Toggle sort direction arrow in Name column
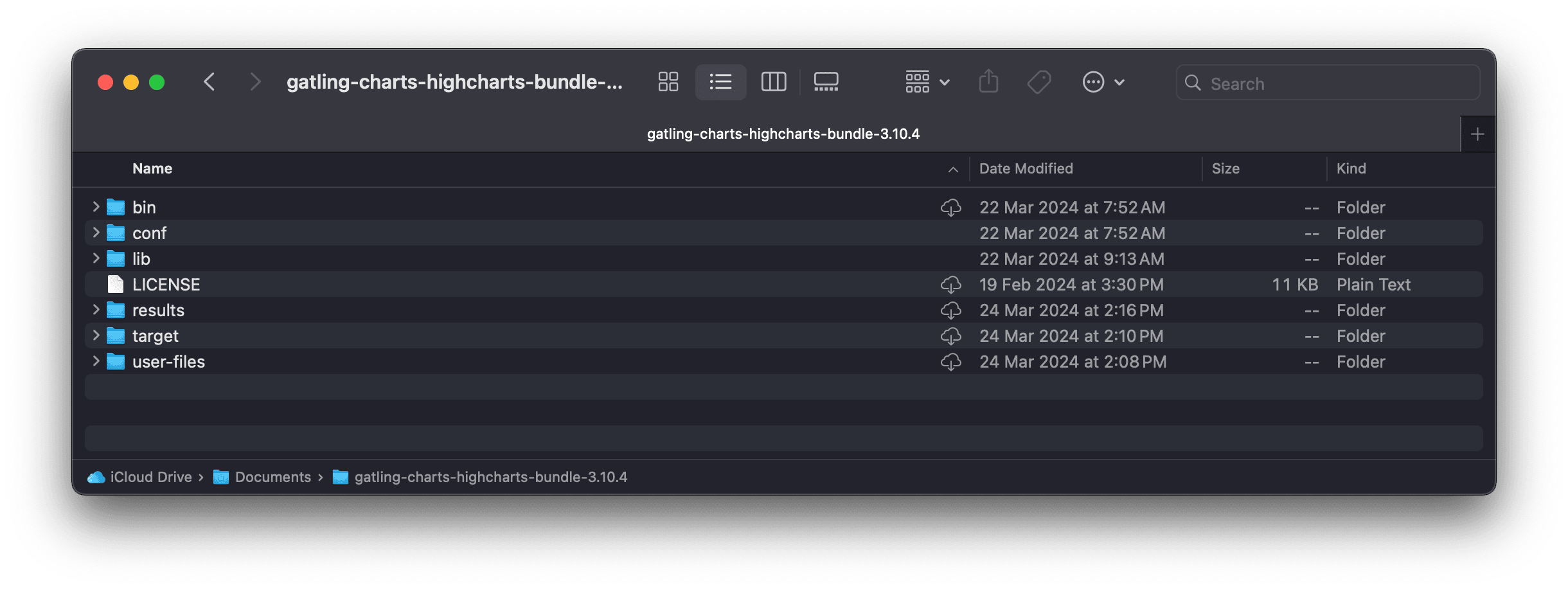Image resolution: width=1568 pixels, height=590 pixels. (953, 169)
